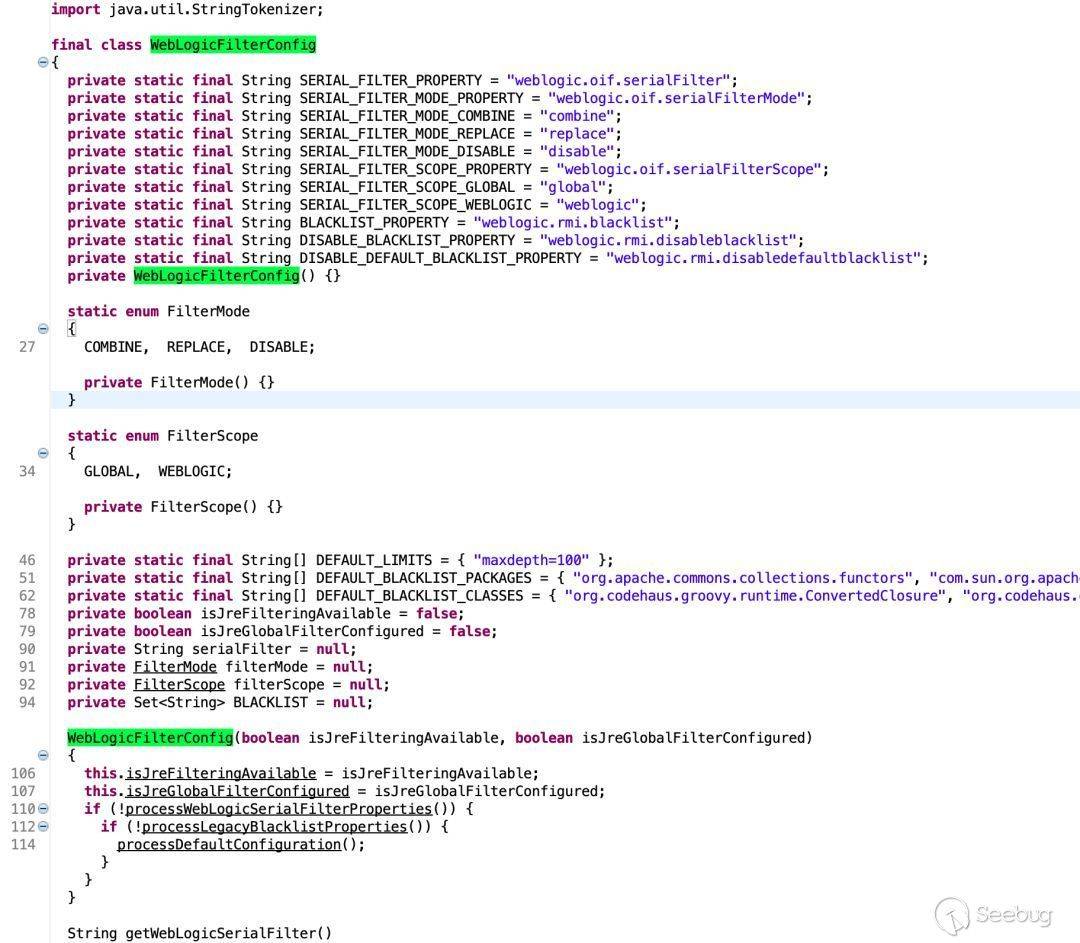Click "org.apache.commons.collections.functors" package string
1080x943 pixels.
[x=742, y=578]
